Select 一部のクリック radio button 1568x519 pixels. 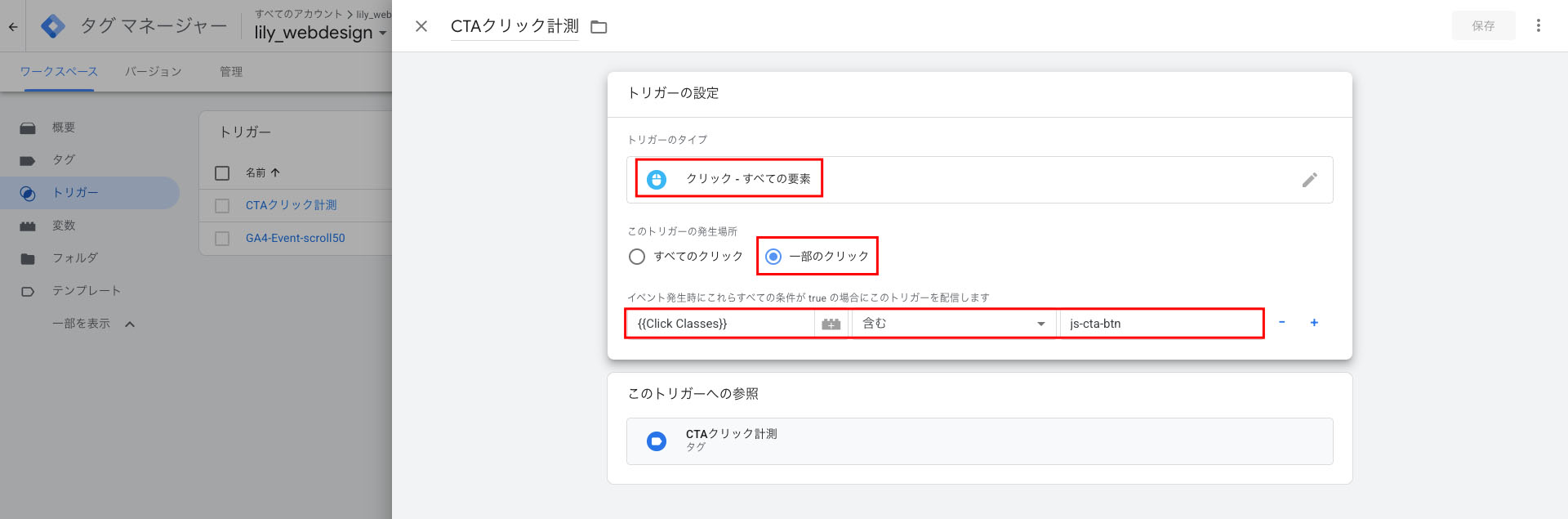tap(773, 257)
